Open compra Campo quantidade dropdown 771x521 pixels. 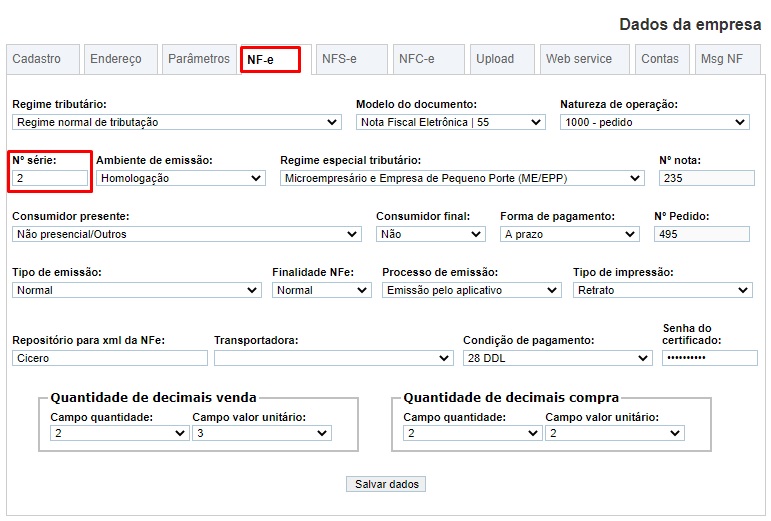pyautogui.click(x=473, y=433)
